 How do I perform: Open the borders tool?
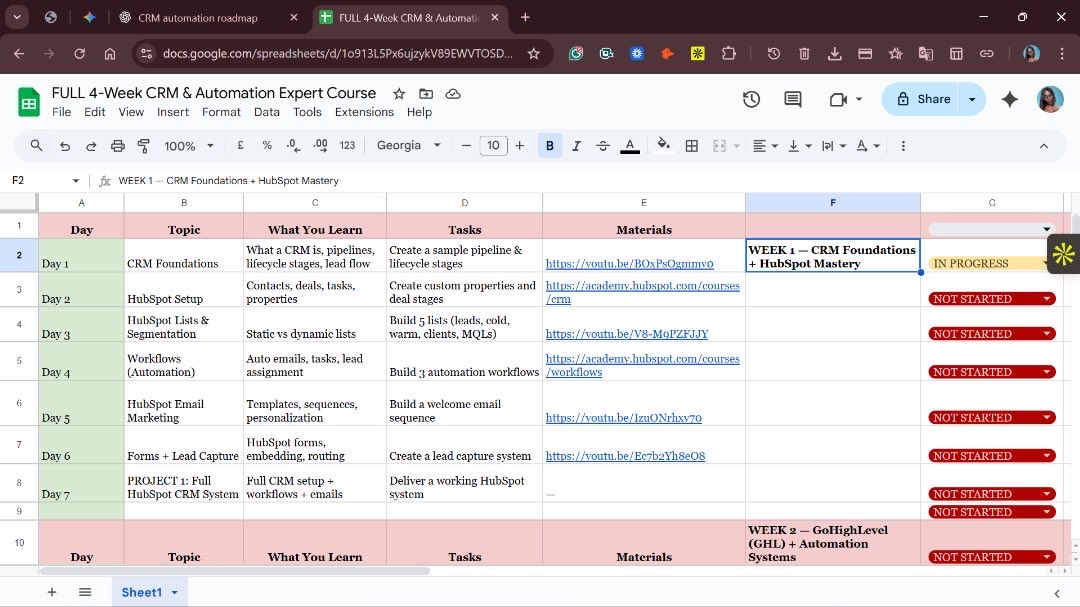[691, 145]
